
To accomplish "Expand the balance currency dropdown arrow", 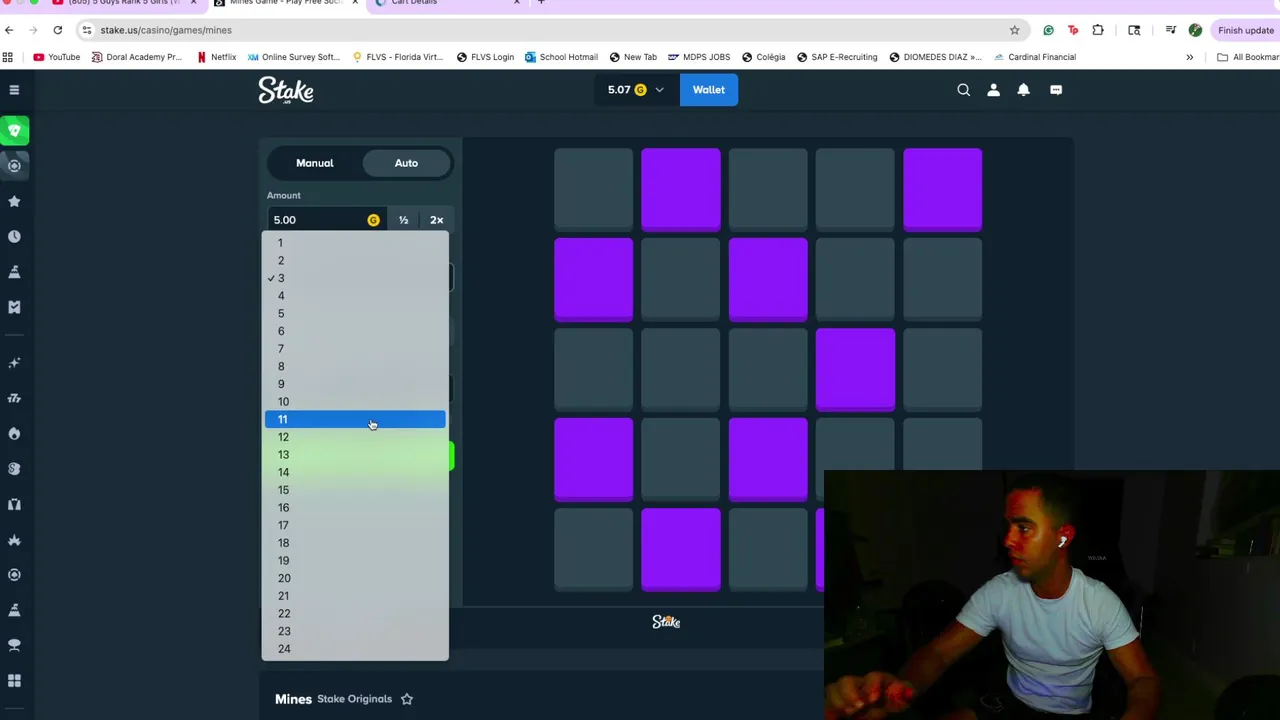I will 659,90.
